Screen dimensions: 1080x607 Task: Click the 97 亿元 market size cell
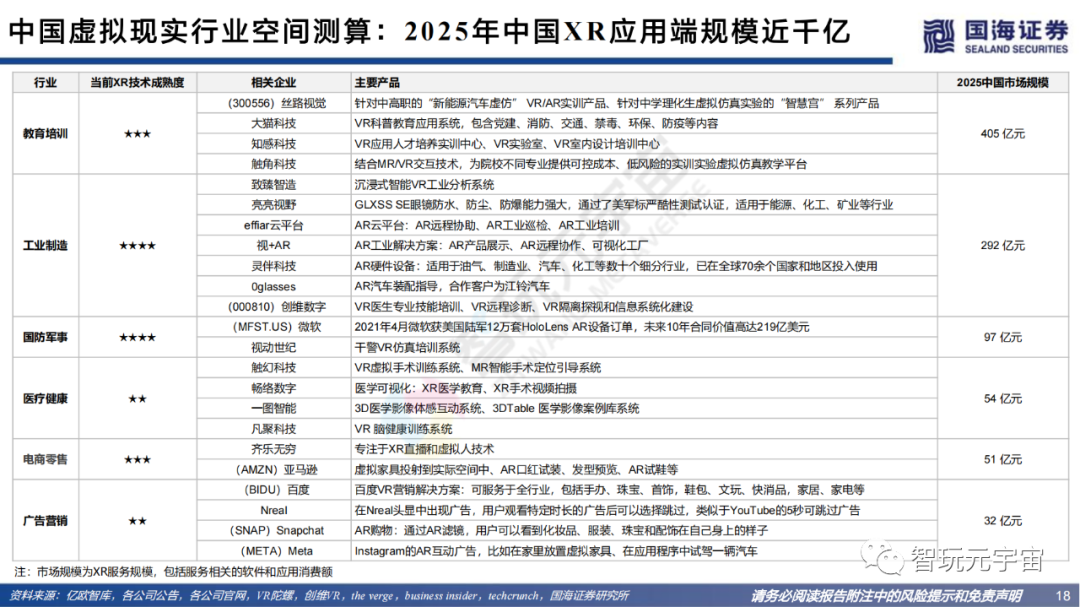coord(1002,337)
